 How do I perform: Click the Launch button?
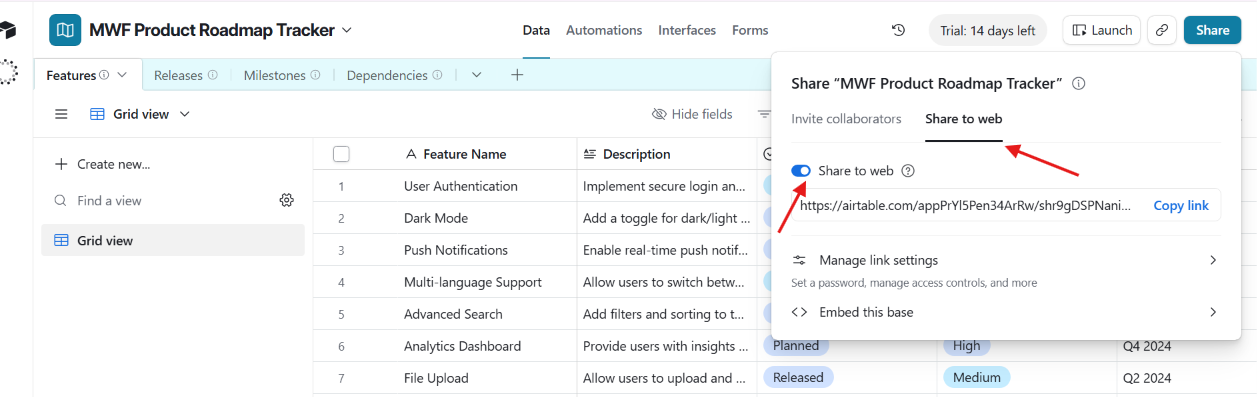[x=1102, y=30]
